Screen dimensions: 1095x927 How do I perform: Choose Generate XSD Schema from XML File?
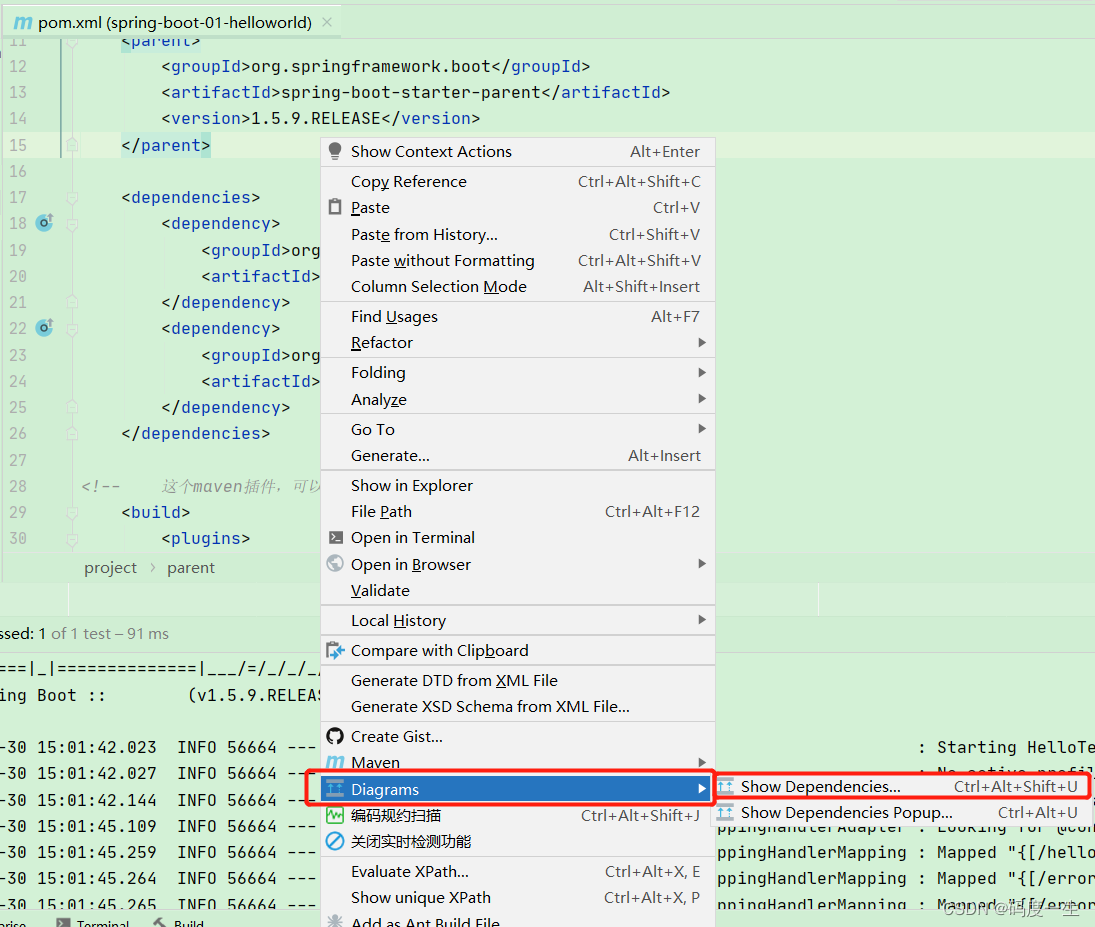click(517, 706)
